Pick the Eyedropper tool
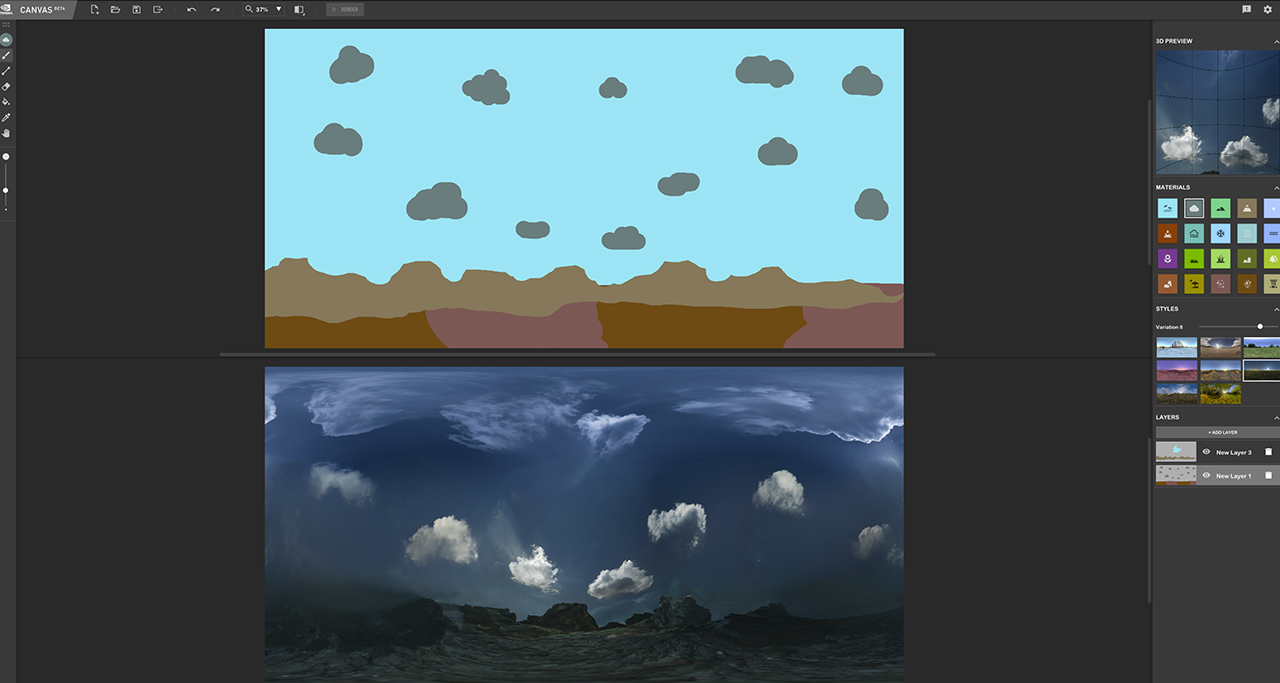Screen dimensions: 1280x683 tap(6, 118)
